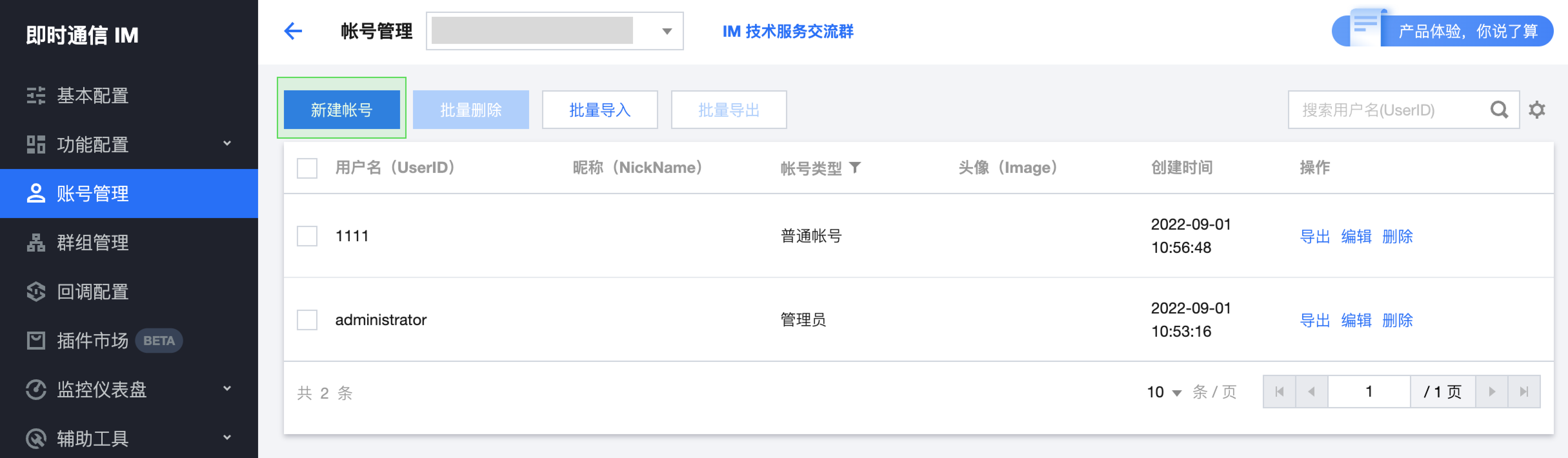The width and height of the screenshot is (1568, 458).
Task: Open the IM 技术服务交流群 link
Action: (788, 31)
